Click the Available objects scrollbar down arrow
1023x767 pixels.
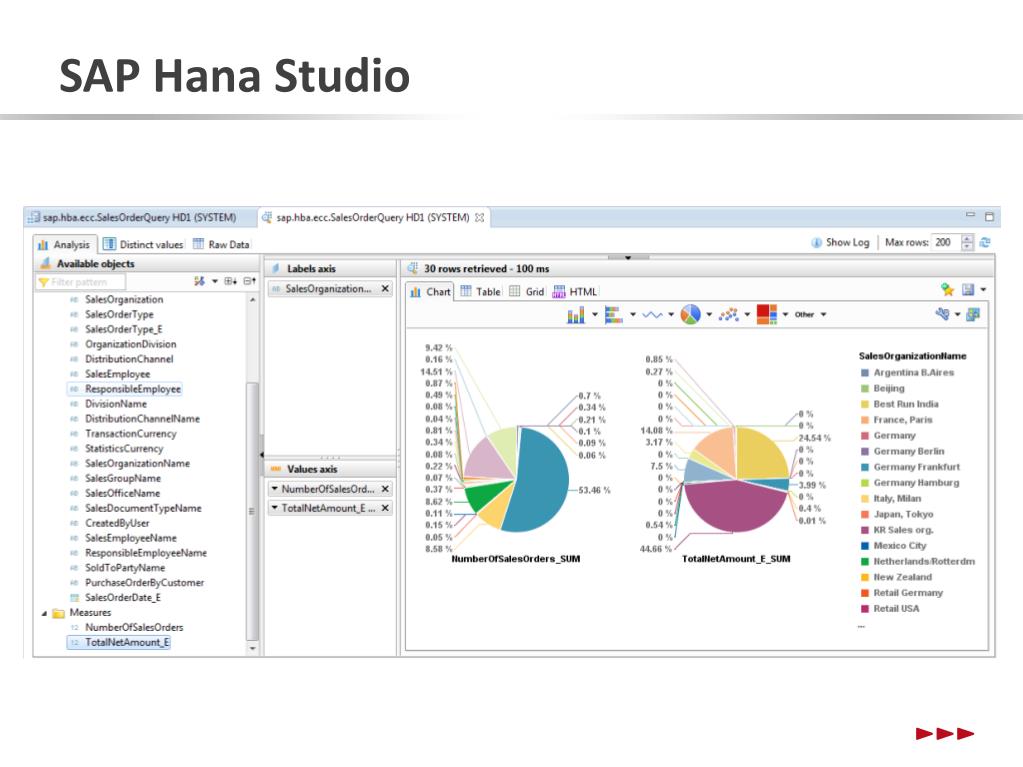point(252,649)
